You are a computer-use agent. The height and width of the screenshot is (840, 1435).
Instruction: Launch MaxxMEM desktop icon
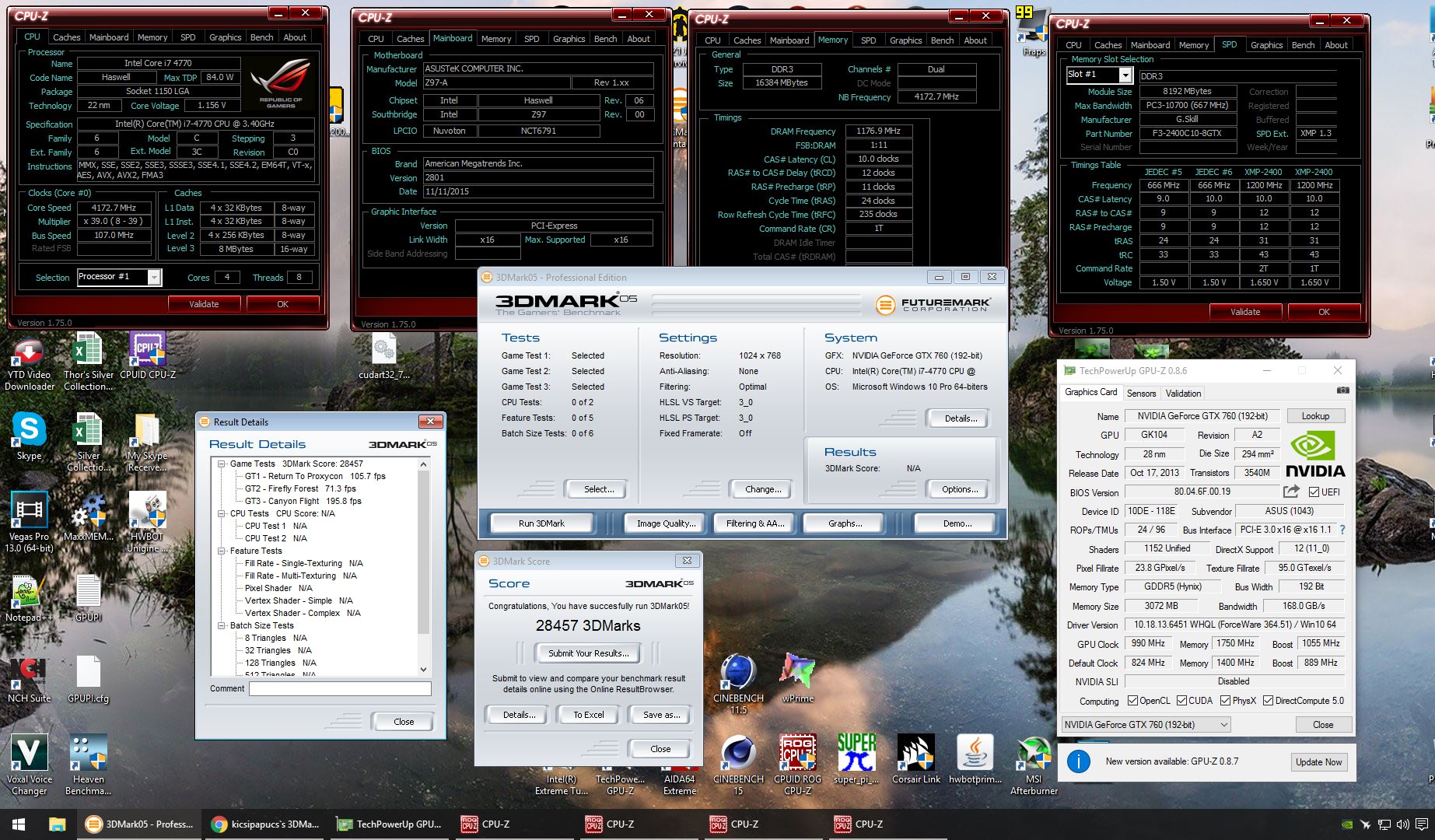click(x=88, y=517)
